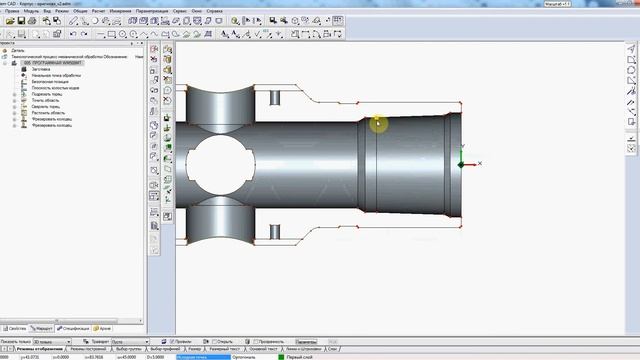
Task: Click the icon beside the Открыть checkbox
Action: [x=206, y=342]
